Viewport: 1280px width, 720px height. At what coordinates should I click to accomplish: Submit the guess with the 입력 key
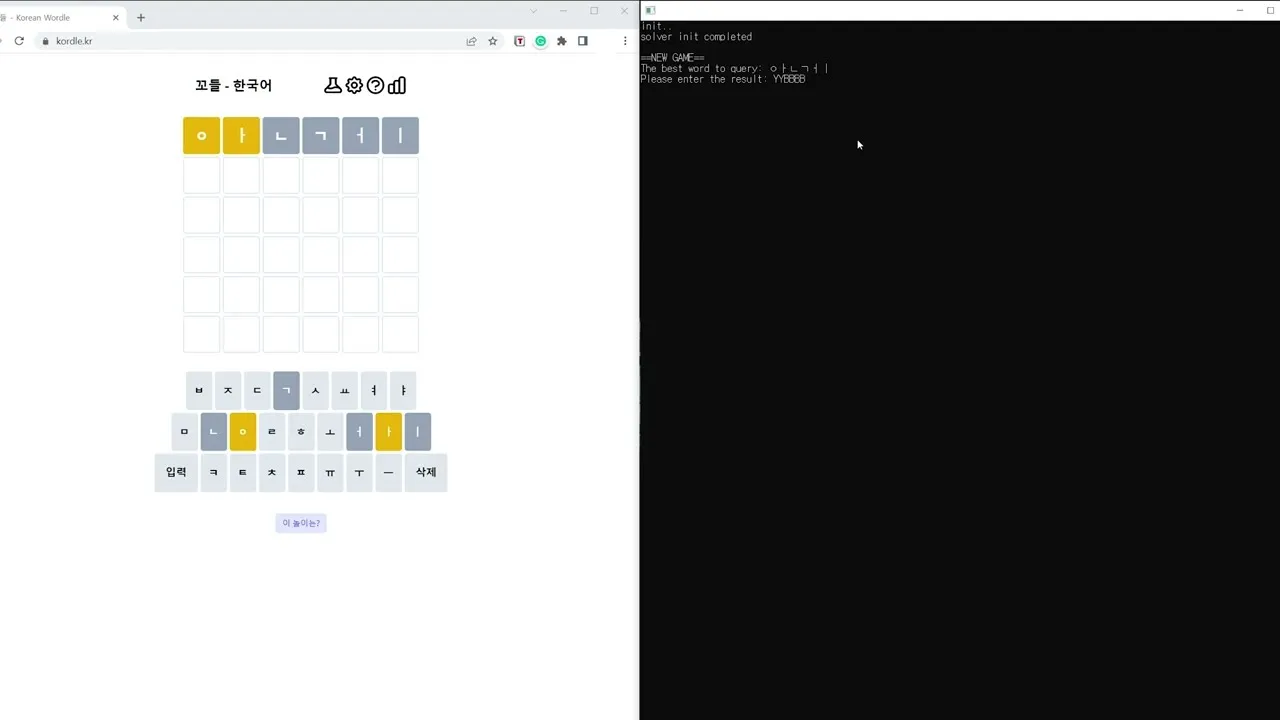[x=176, y=472]
